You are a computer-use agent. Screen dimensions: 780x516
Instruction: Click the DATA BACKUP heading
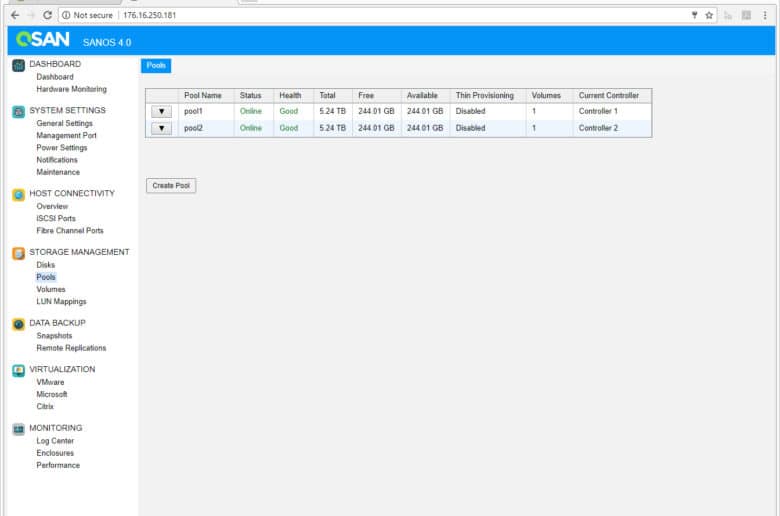pos(57,323)
